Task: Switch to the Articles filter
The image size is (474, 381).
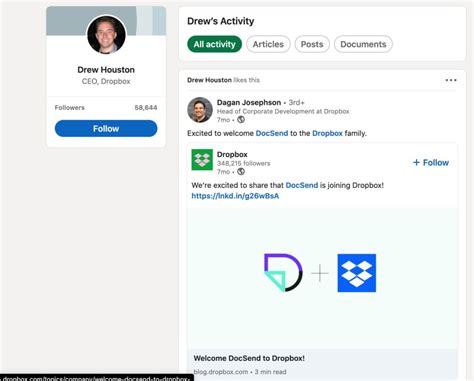Action: tap(268, 44)
